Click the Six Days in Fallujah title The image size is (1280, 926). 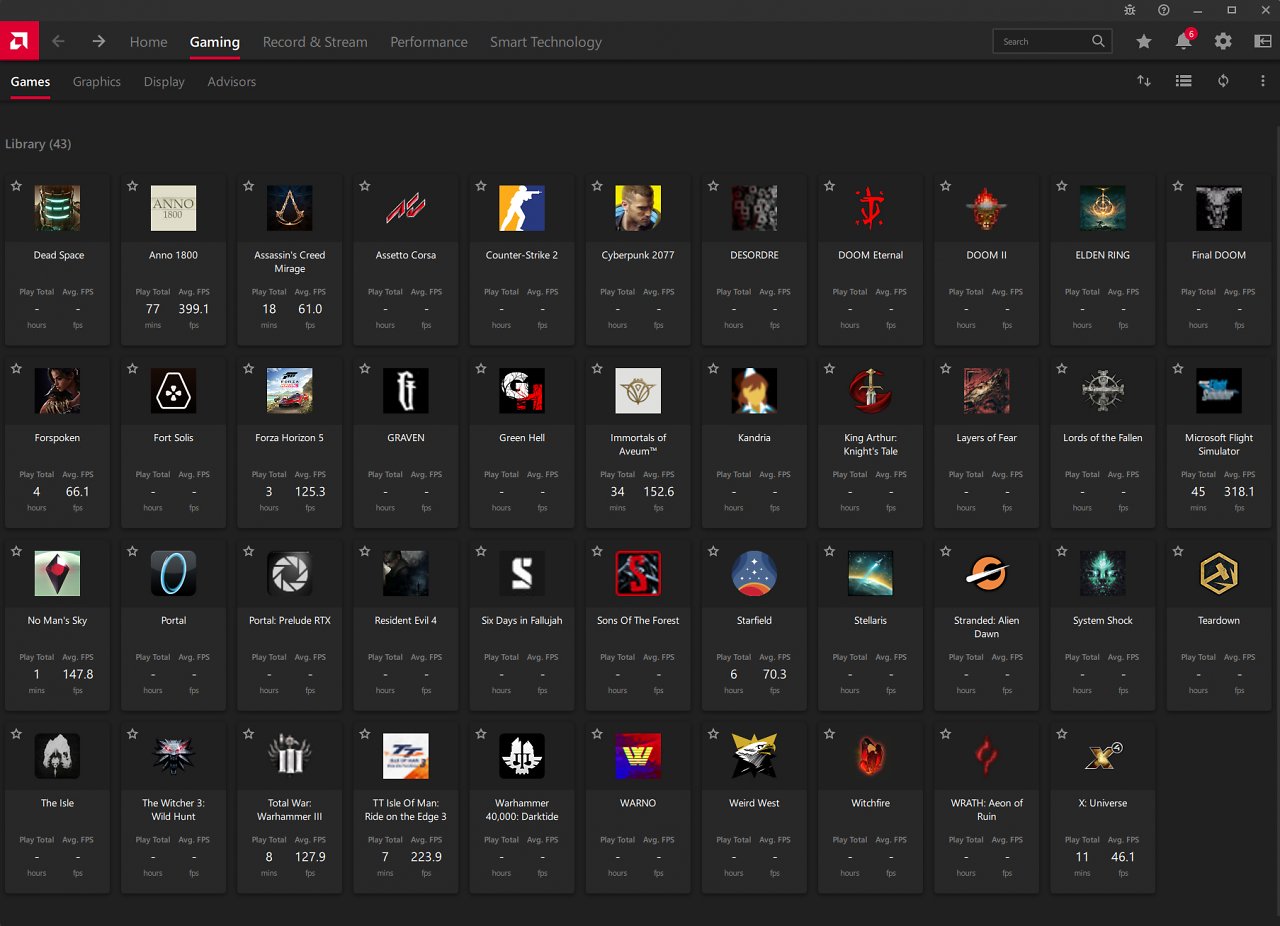522,620
